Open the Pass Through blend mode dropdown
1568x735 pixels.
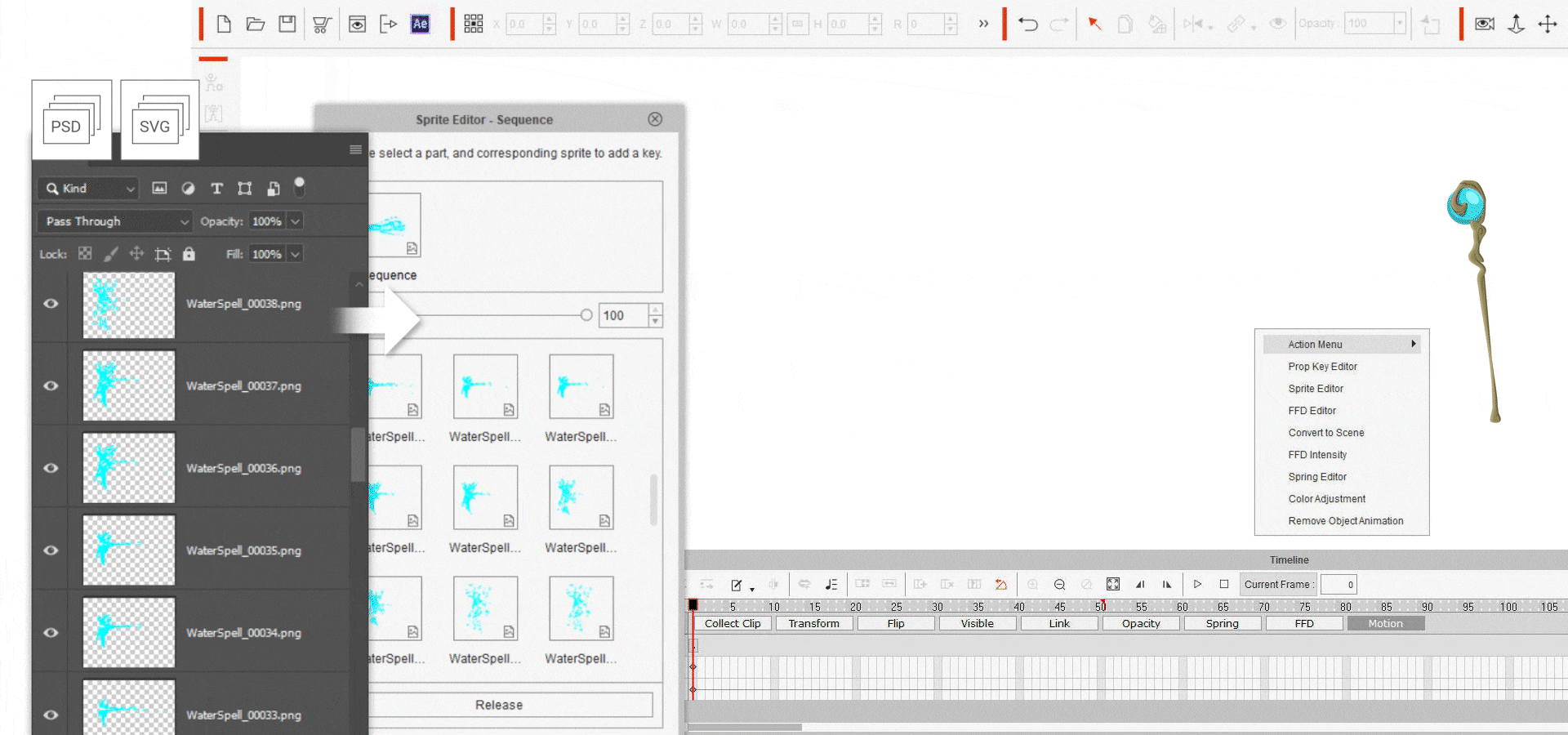115,221
